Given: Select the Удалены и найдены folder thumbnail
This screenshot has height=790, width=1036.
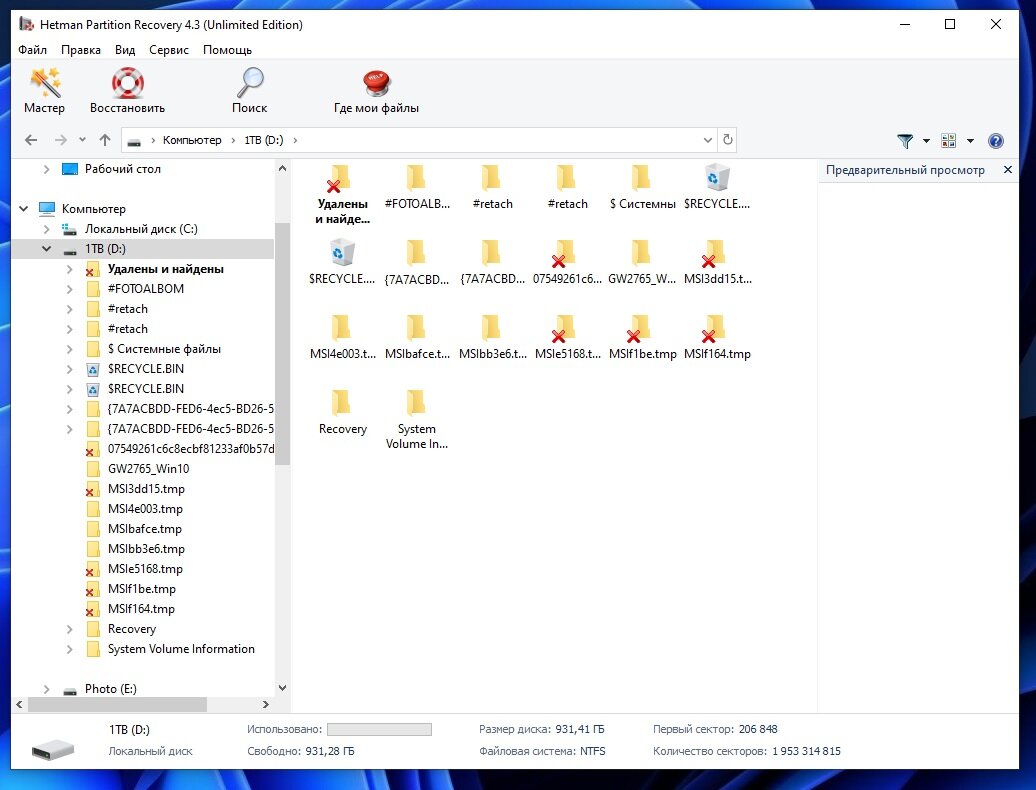Looking at the screenshot, I should [342, 195].
